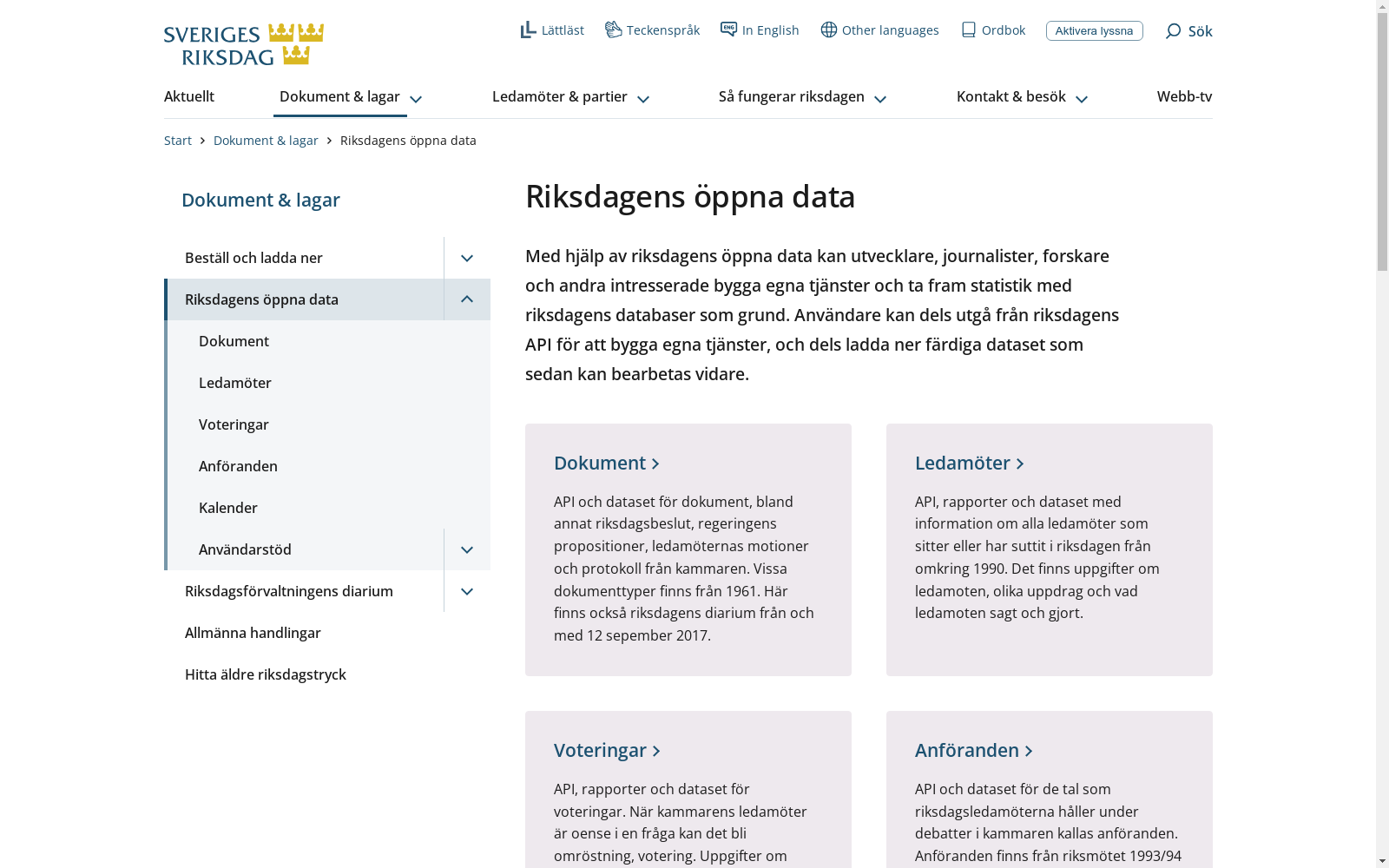1389x868 pixels.
Task: Open Lättläst easy-read version
Action: 552,30
